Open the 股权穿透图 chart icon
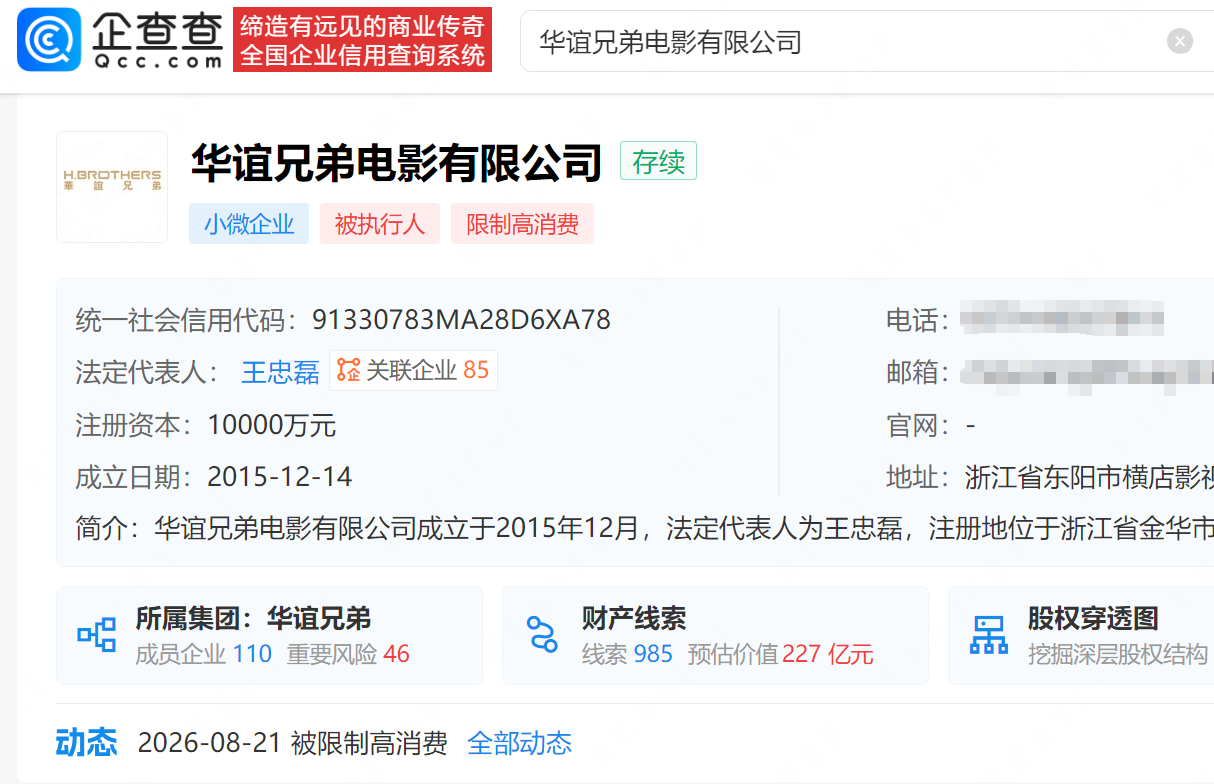The height and width of the screenshot is (784, 1214). coord(989,634)
